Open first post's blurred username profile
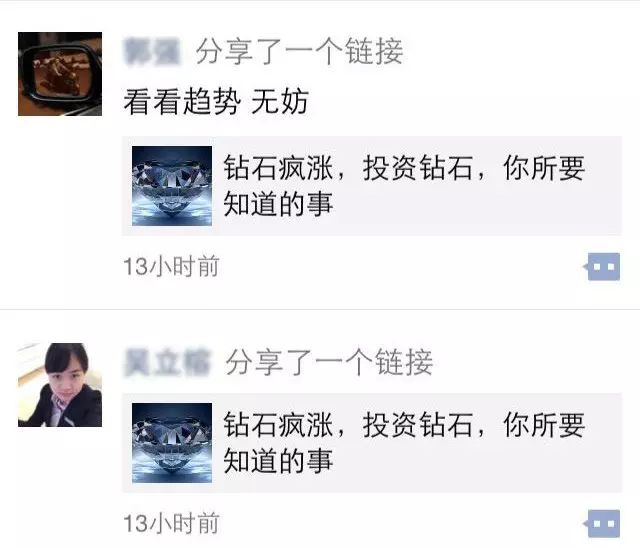Image resolution: width=640 pixels, height=548 pixels. [x=152, y=51]
